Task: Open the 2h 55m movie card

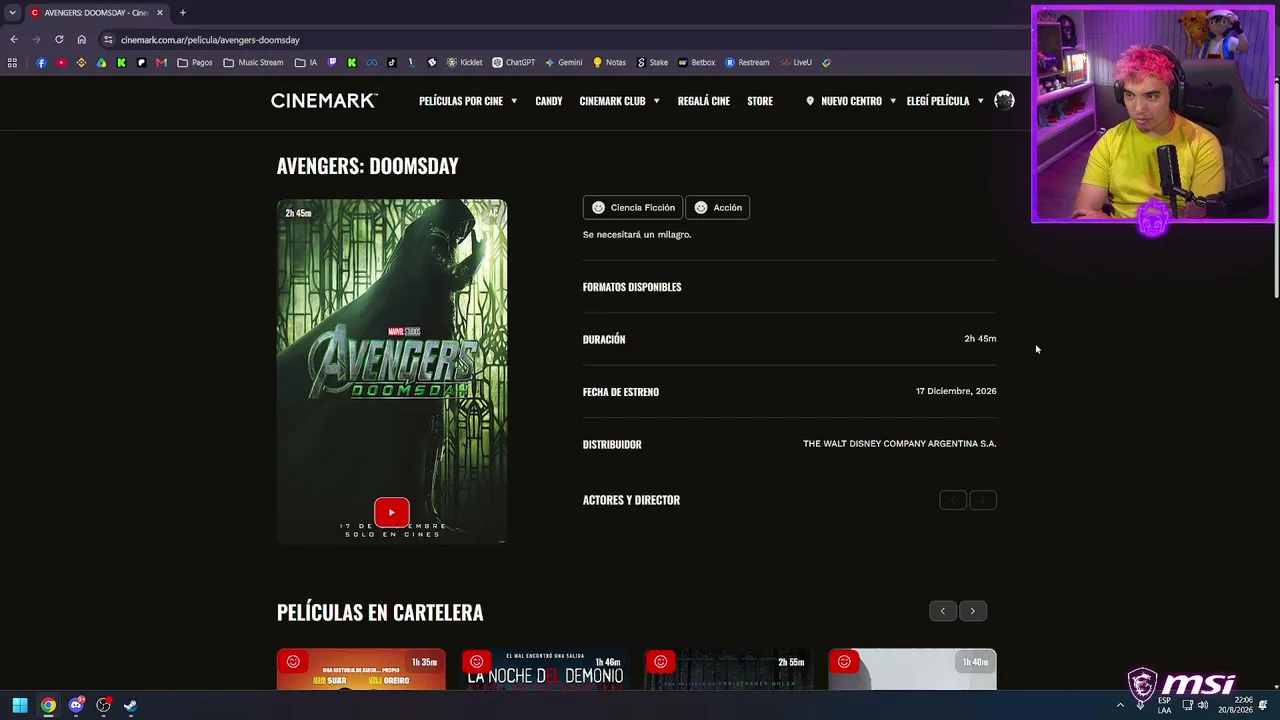Action: click(x=729, y=669)
